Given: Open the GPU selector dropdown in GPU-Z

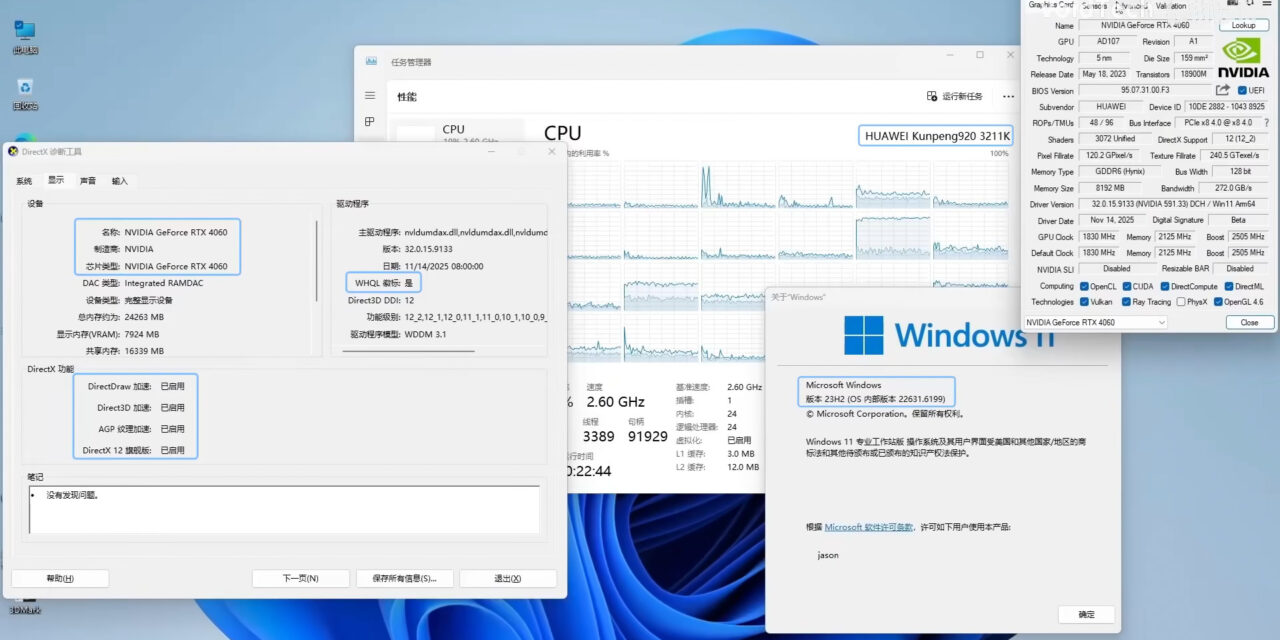Looking at the screenshot, I should [1096, 322].
